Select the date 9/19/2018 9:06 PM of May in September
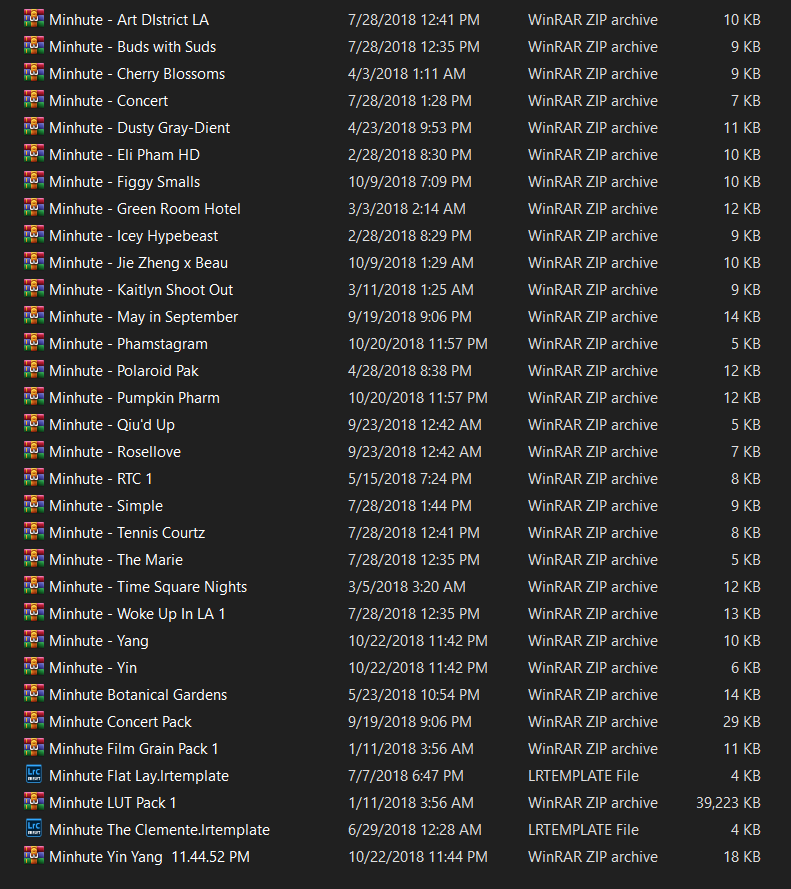 tap(410, 317)
